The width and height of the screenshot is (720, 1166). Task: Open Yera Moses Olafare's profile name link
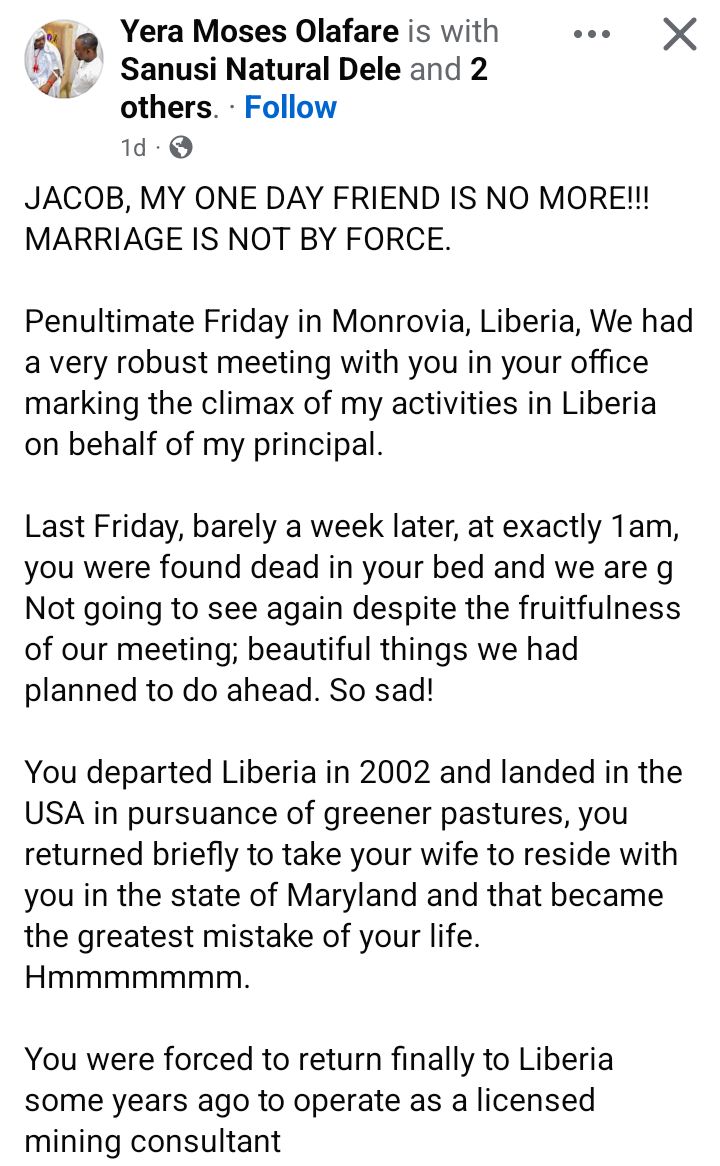259,32
